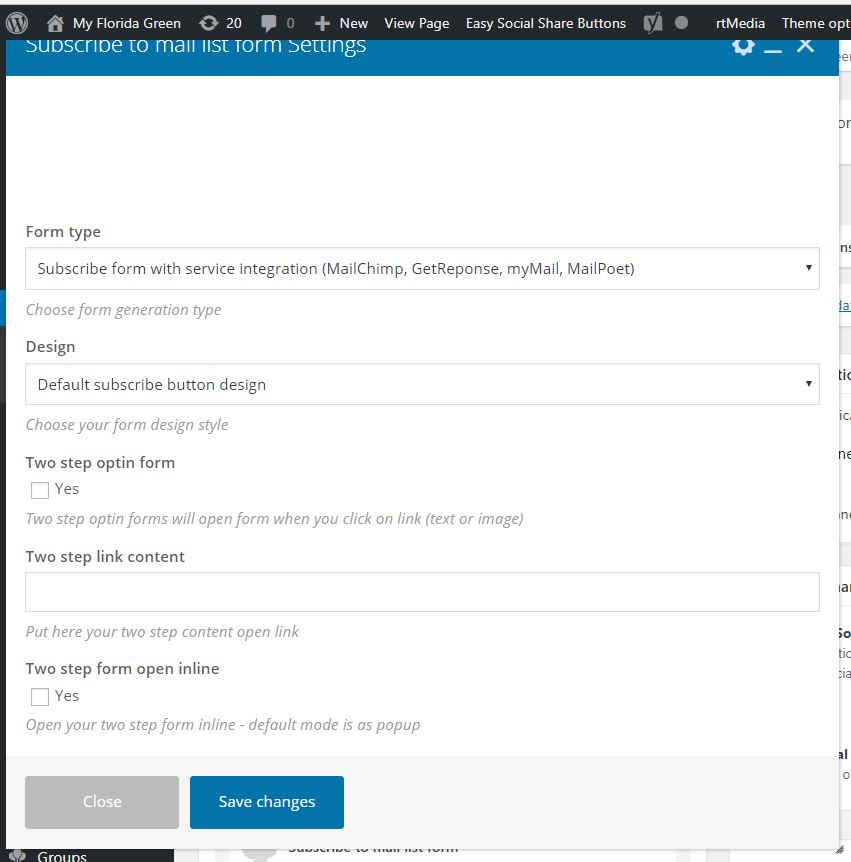Image resolution: width=851 pixels, height=862 pixels.
Task: Open the Form type dropdown
Action: click(422, 268)
